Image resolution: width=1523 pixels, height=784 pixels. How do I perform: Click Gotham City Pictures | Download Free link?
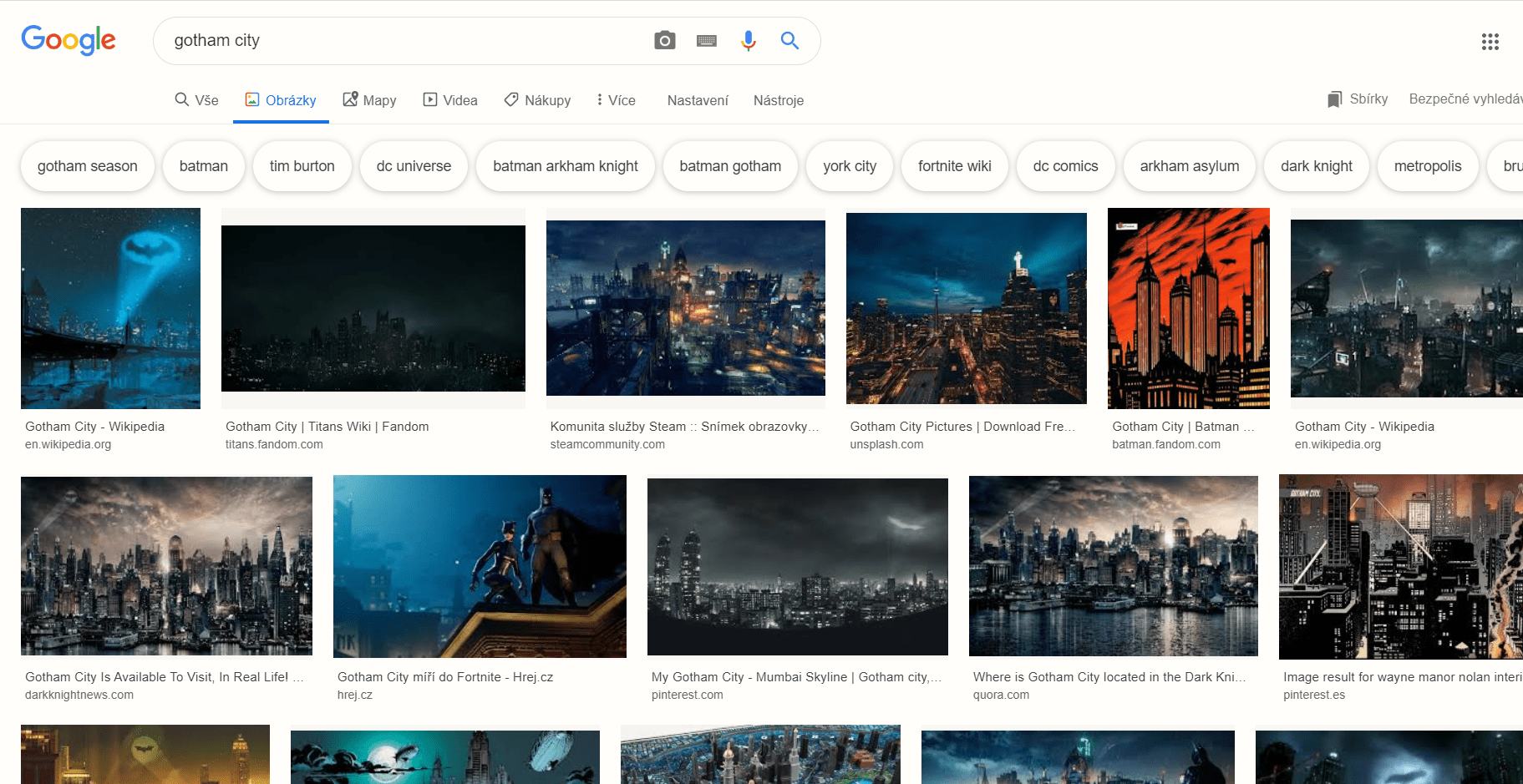[x=962, y=427]
